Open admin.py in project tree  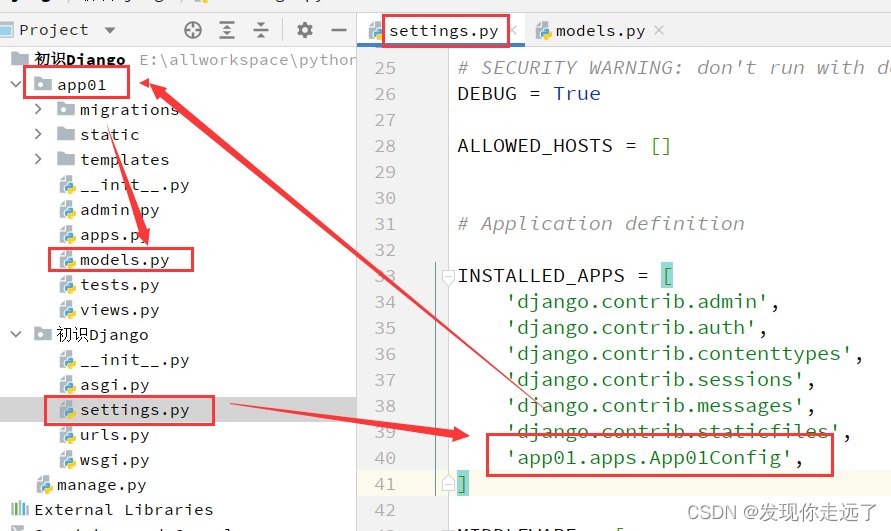pos(119,210)
